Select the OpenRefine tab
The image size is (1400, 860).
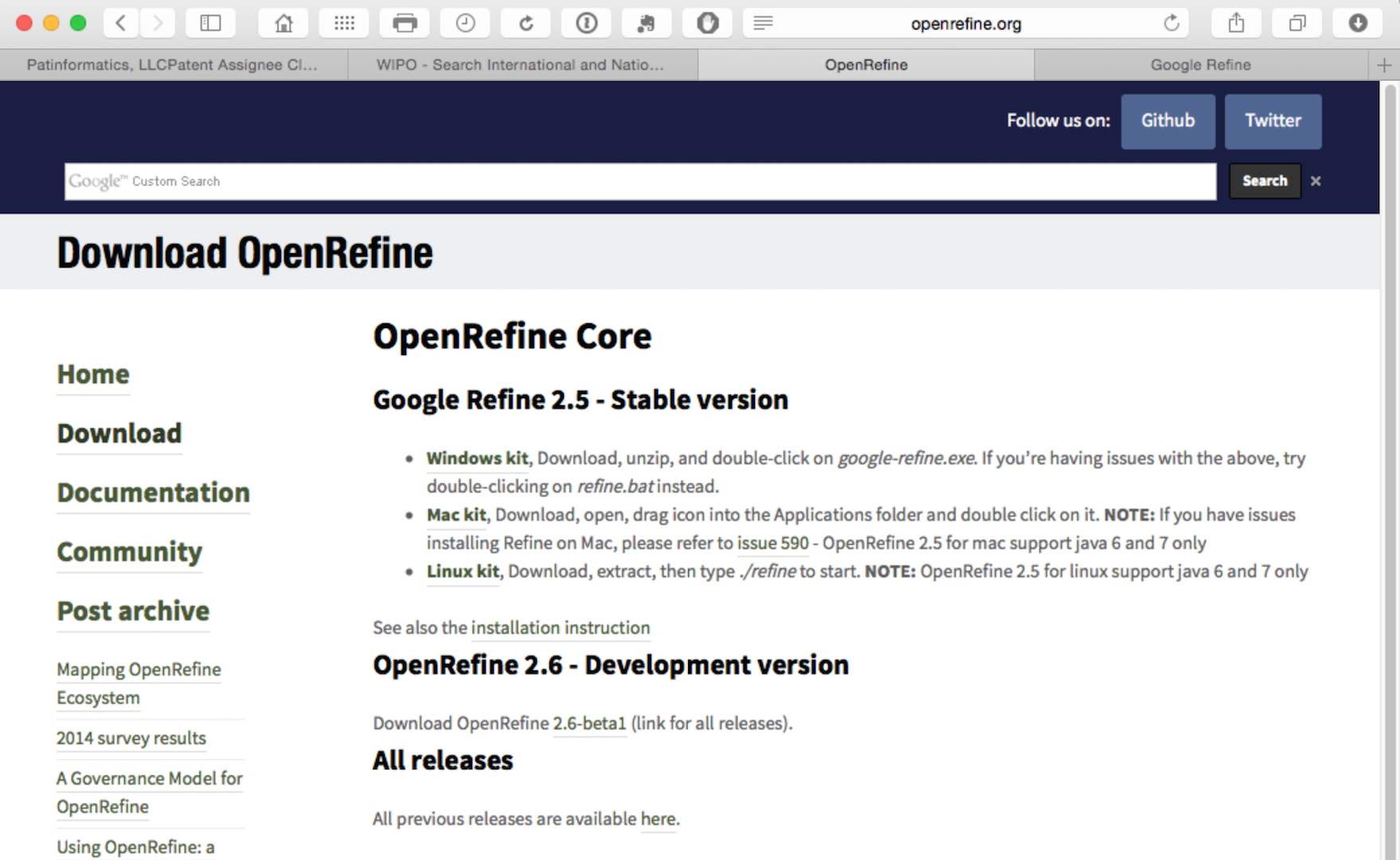[x=866, y=64]
